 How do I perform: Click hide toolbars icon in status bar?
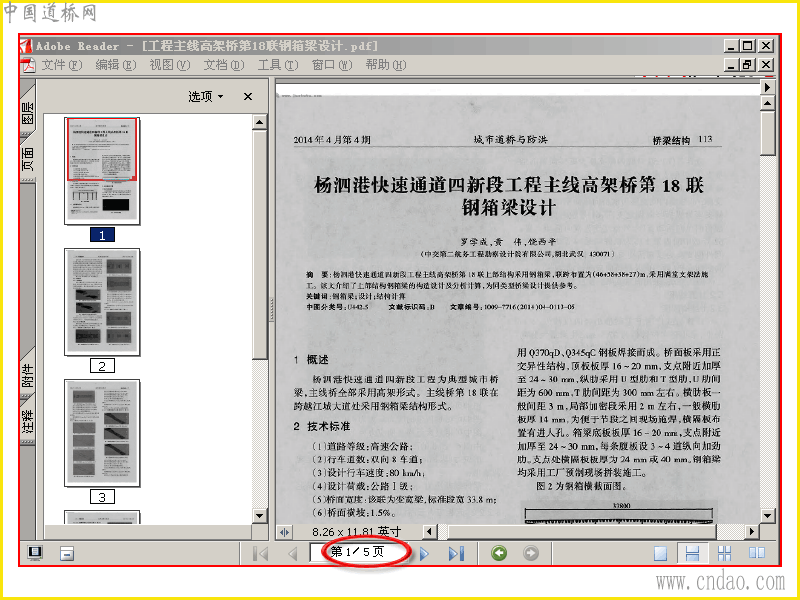tap(67, 554)
